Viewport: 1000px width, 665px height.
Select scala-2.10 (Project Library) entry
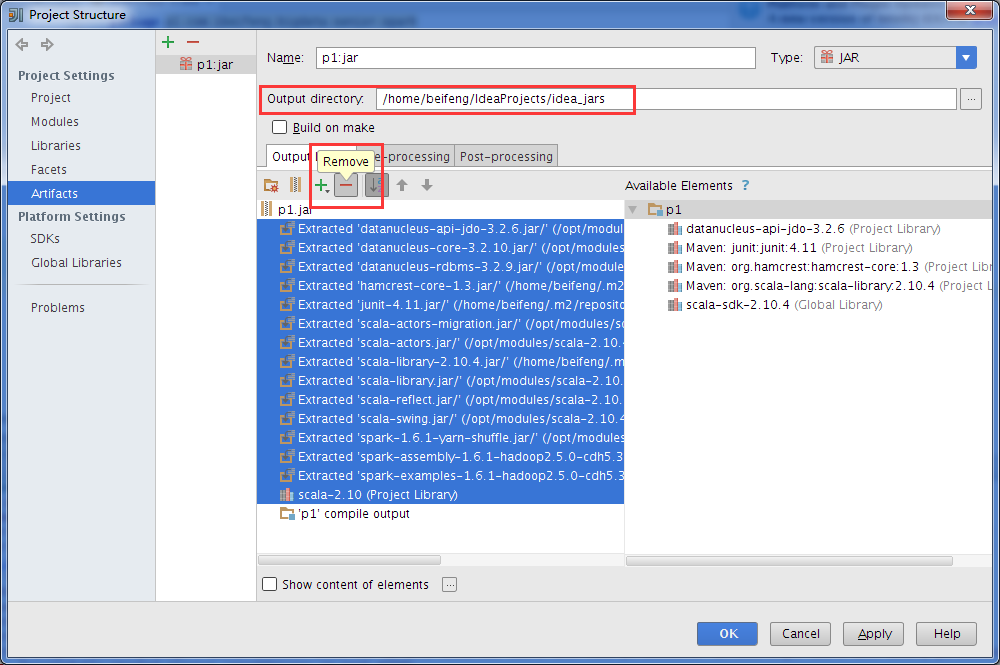point(440,495)
